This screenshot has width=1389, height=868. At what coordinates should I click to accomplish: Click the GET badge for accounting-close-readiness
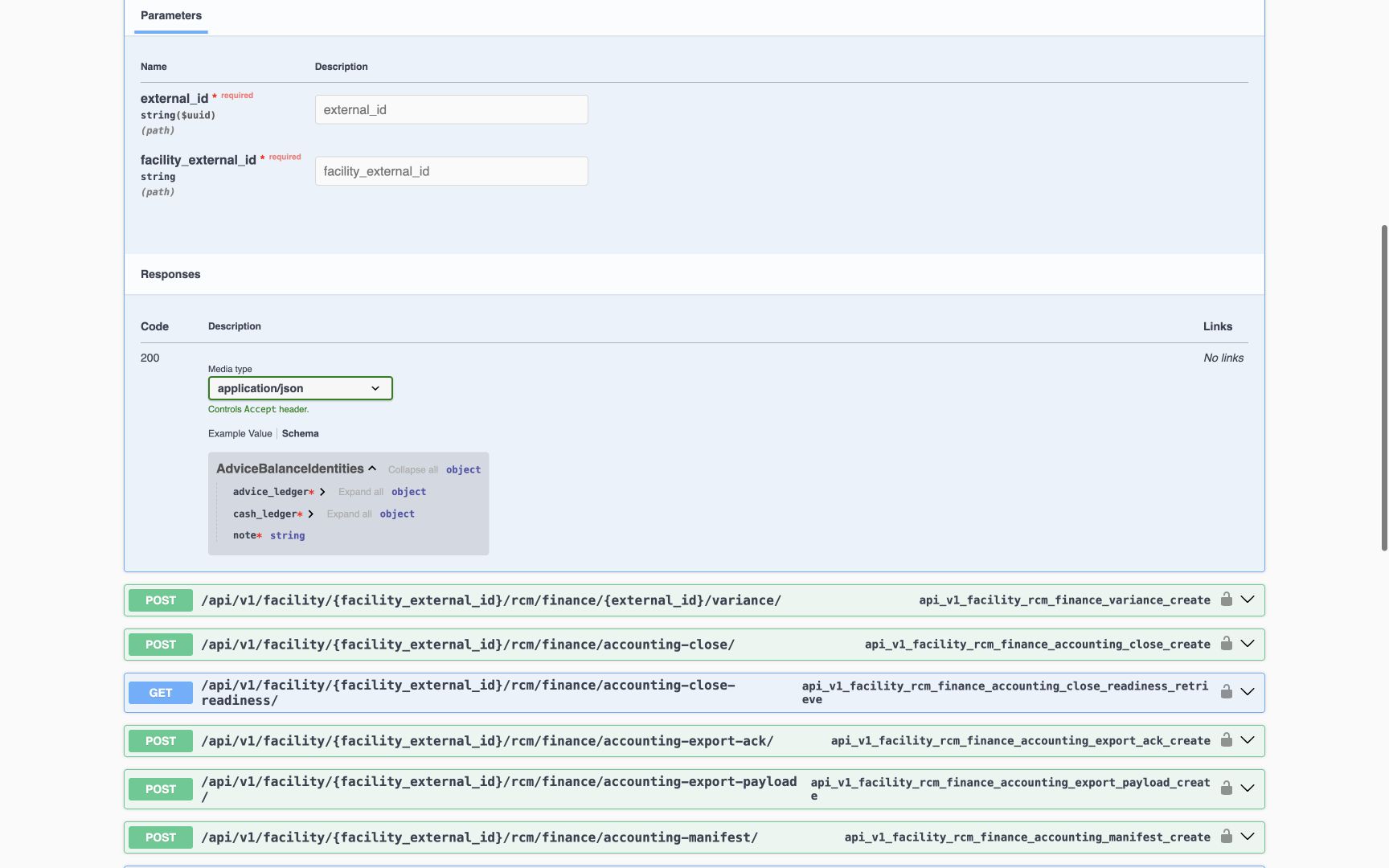click(x=161, y=693)
